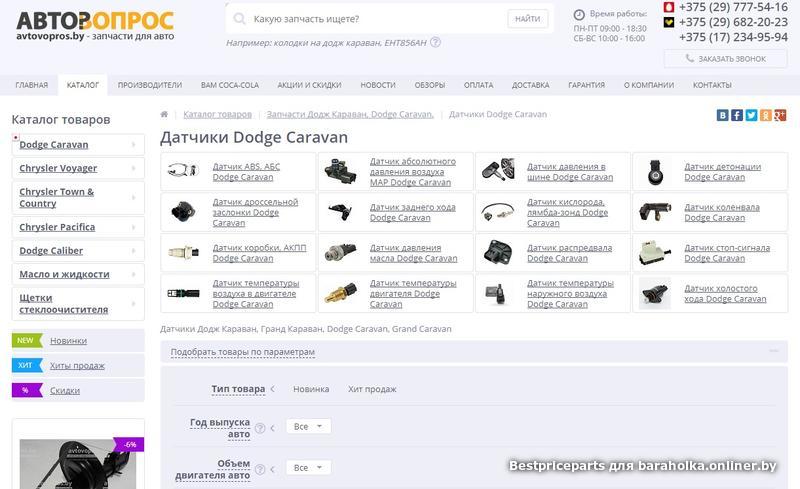800x489 pixels.
Task: Open the АКЦИИ И СКИДКИ menu item
Action: pos(309,85)
